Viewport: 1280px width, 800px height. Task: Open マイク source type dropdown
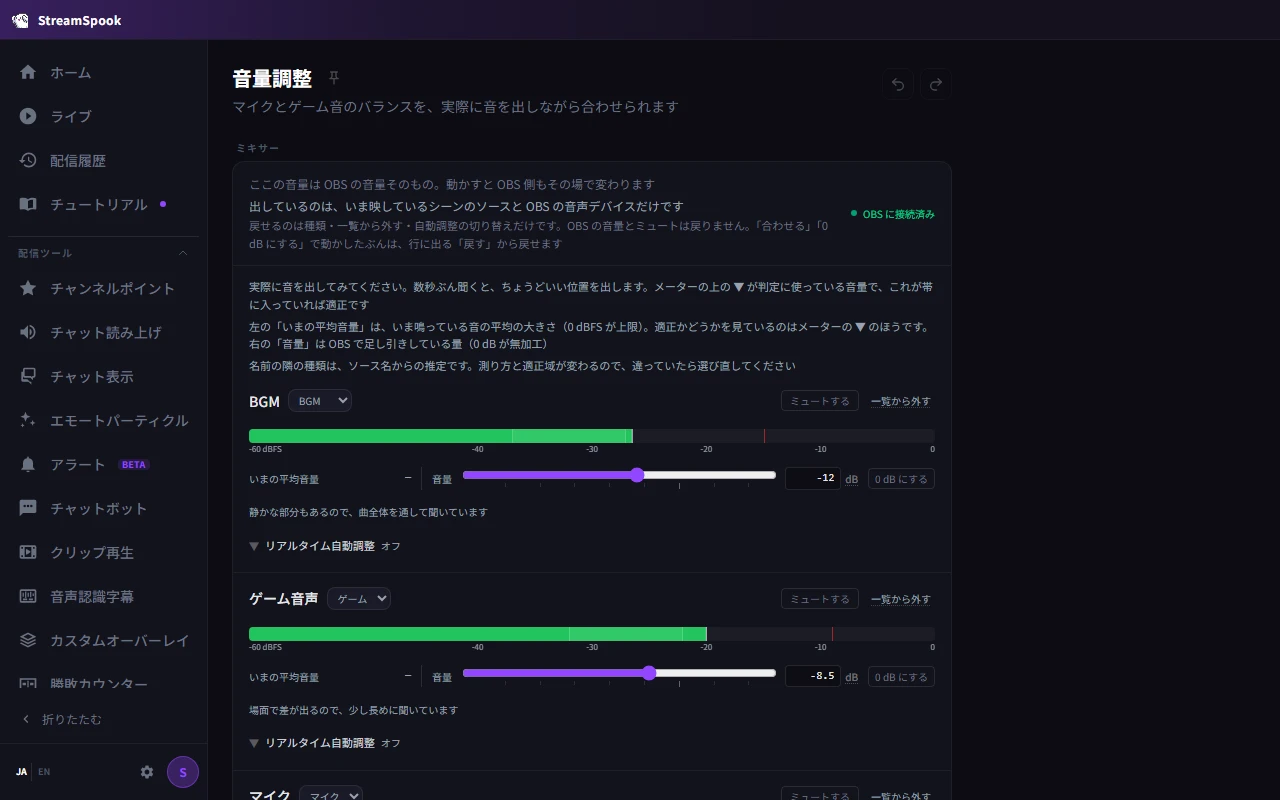pos(331,795)
